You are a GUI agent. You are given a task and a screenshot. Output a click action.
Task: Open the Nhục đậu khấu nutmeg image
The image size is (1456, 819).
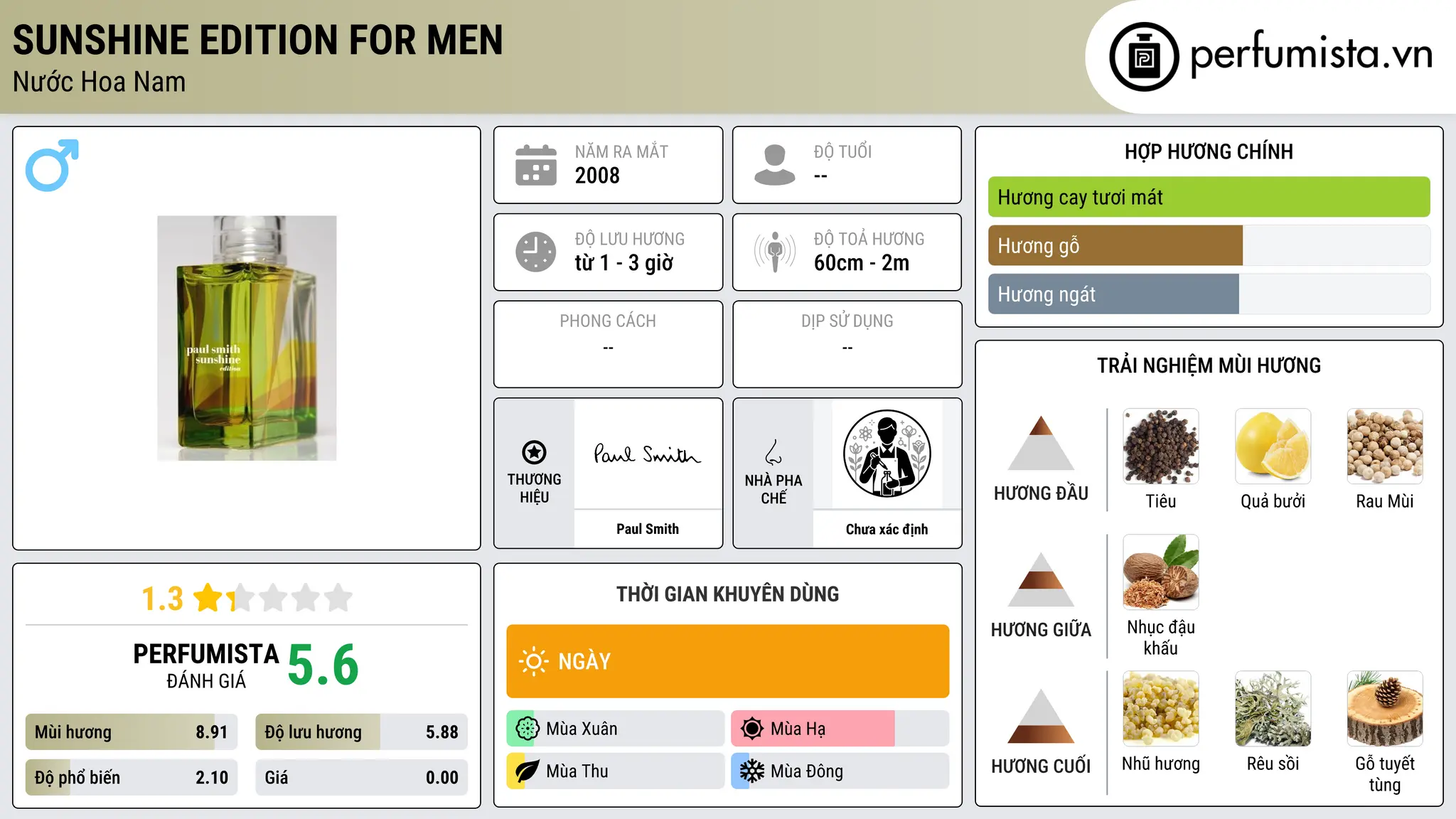pos(1160,572)
